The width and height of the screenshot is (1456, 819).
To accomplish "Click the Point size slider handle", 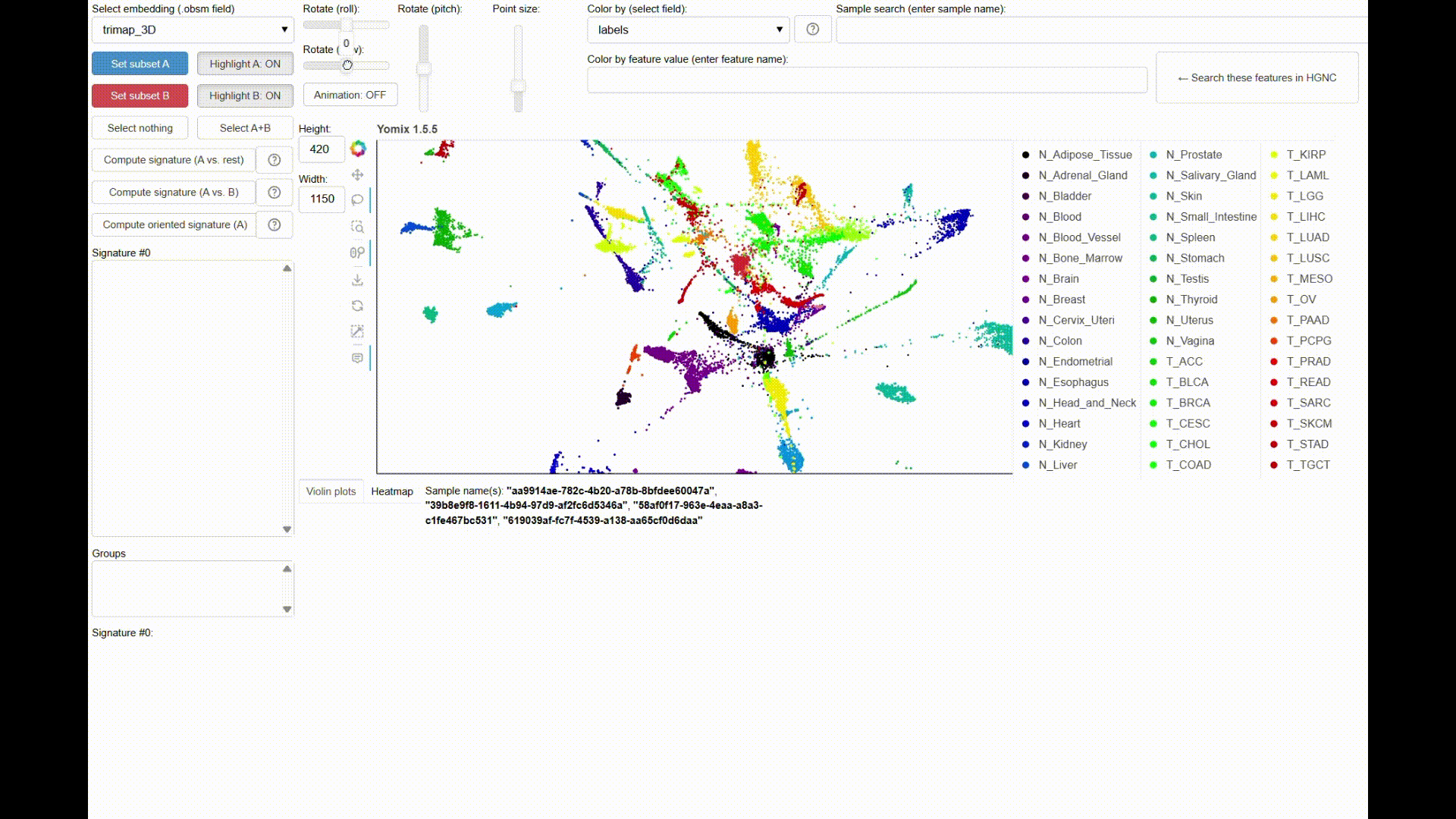I will pos(518,86).
